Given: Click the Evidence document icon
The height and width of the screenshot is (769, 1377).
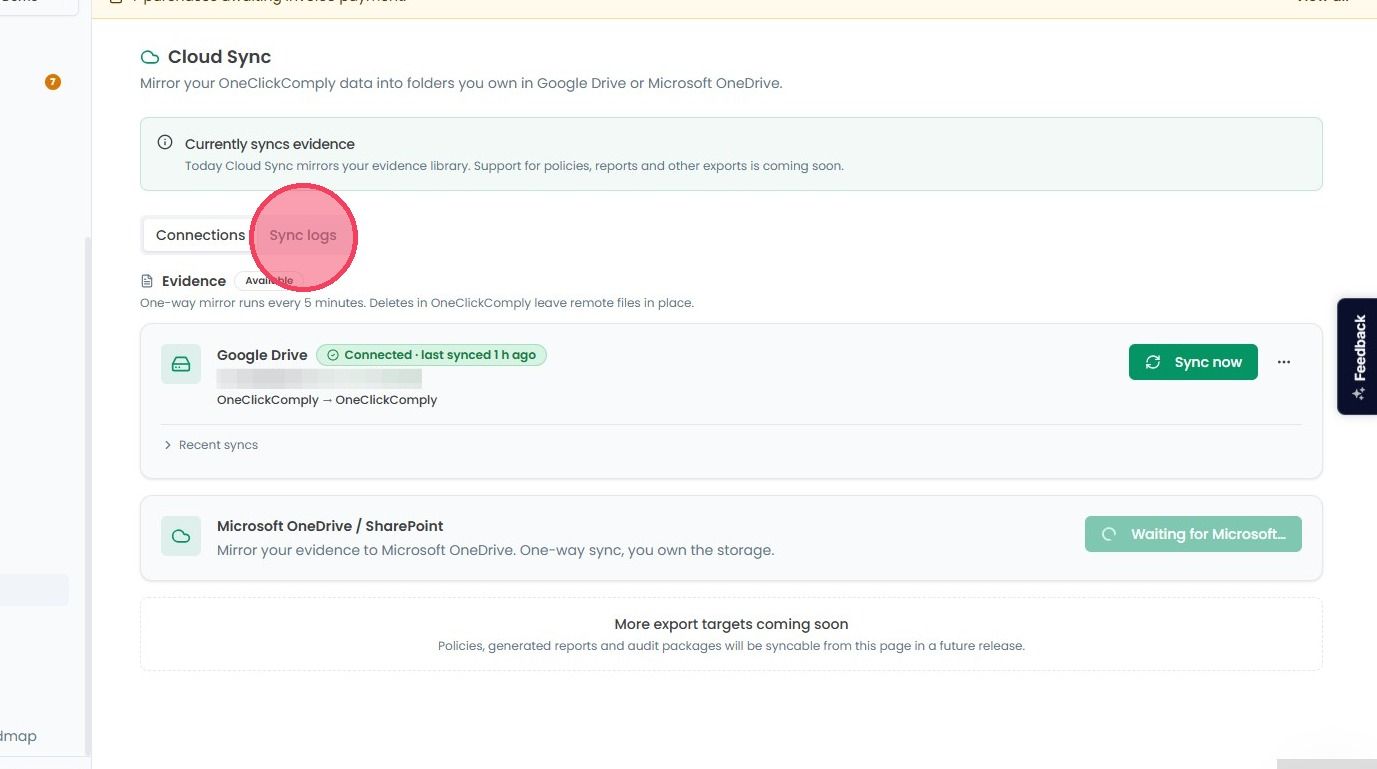Looking at the screenshot, I should click(147, 281).
